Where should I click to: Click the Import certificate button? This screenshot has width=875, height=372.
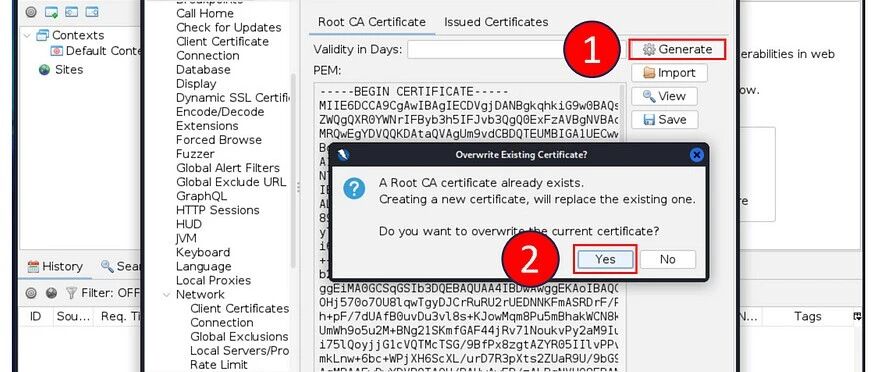[669, 73]
